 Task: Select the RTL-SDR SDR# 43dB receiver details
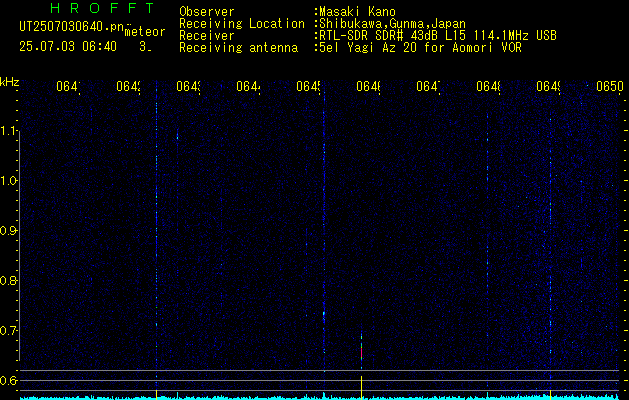438,36
